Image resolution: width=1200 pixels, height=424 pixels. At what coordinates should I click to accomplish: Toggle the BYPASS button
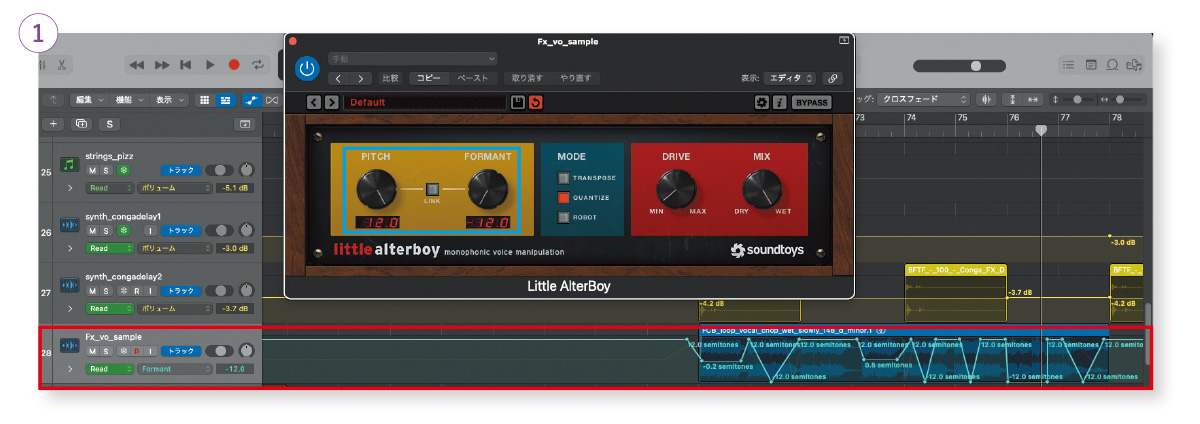(x=811, y=102)
